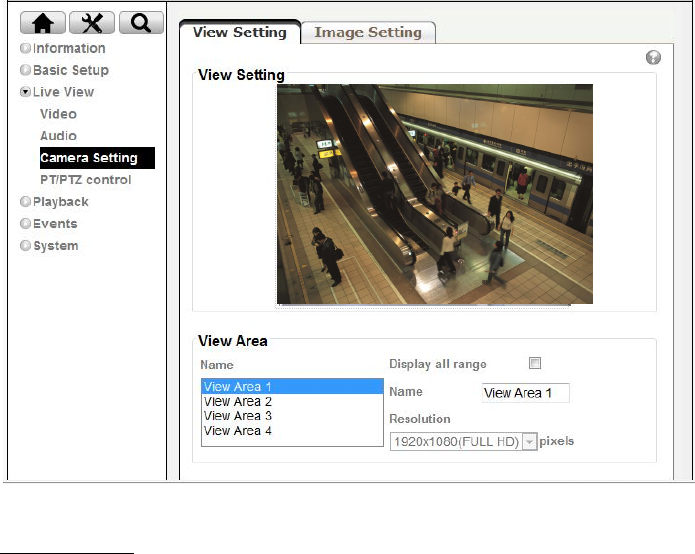Screen dimensions: 695x554
Task: Open the Search magnifier icon
Action: coord(141,23)
